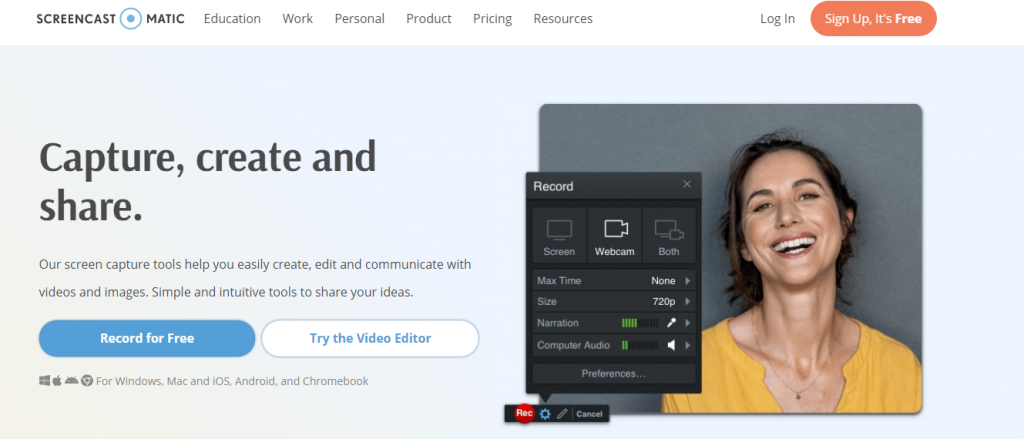
Task: Expand the Size 720p options arrow
Action: coord(687,301)
